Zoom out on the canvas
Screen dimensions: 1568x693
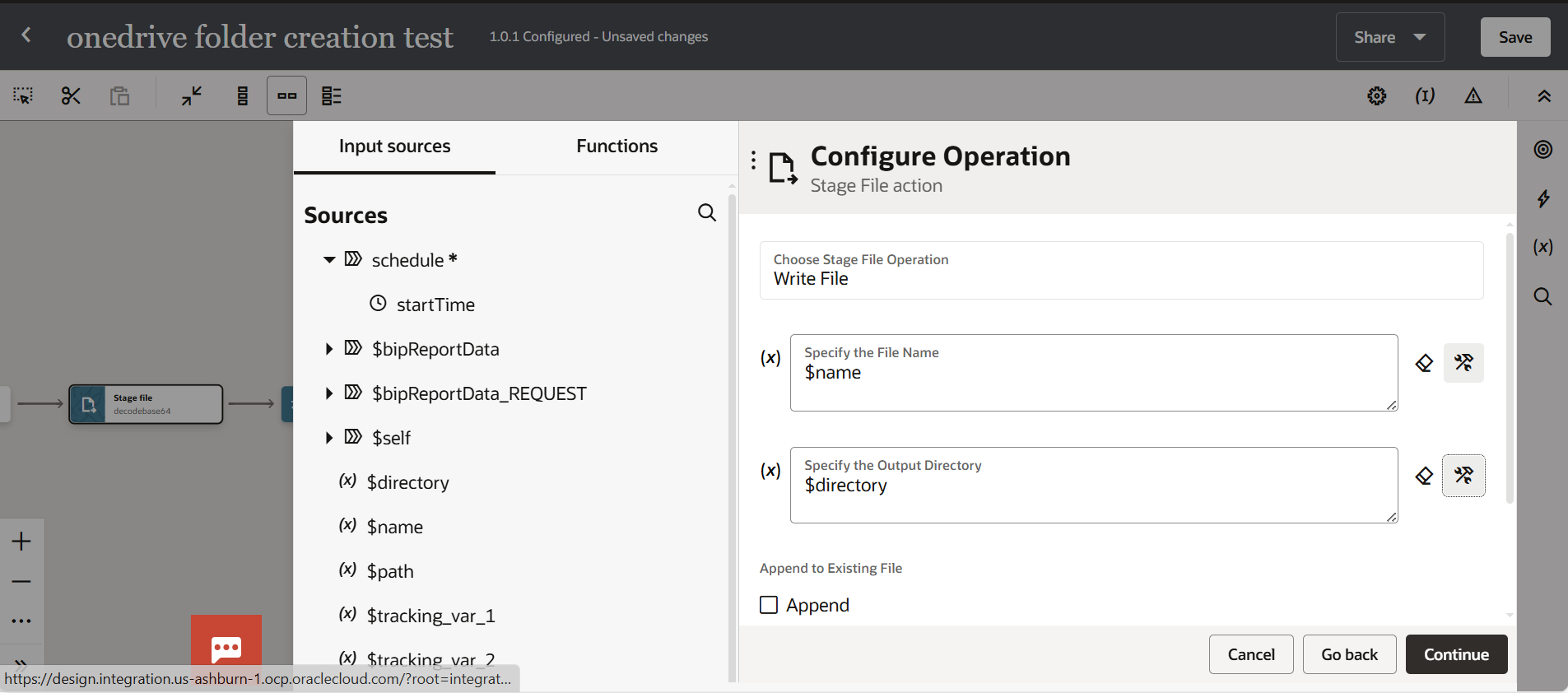pos(21,581)
